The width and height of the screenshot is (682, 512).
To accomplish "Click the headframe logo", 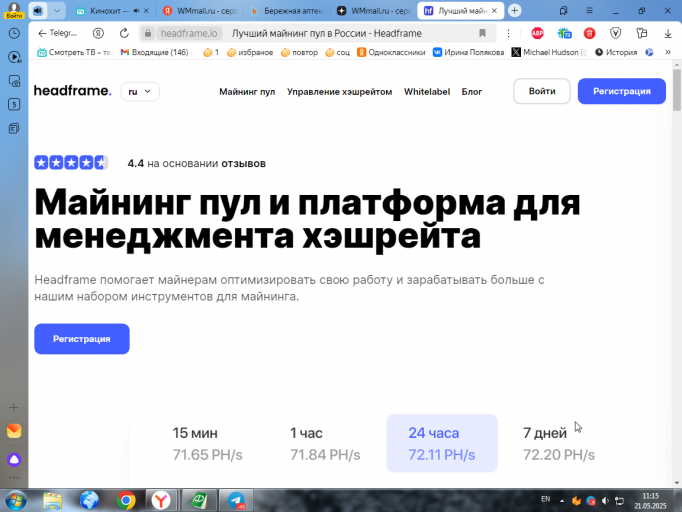I will [73, 91].
